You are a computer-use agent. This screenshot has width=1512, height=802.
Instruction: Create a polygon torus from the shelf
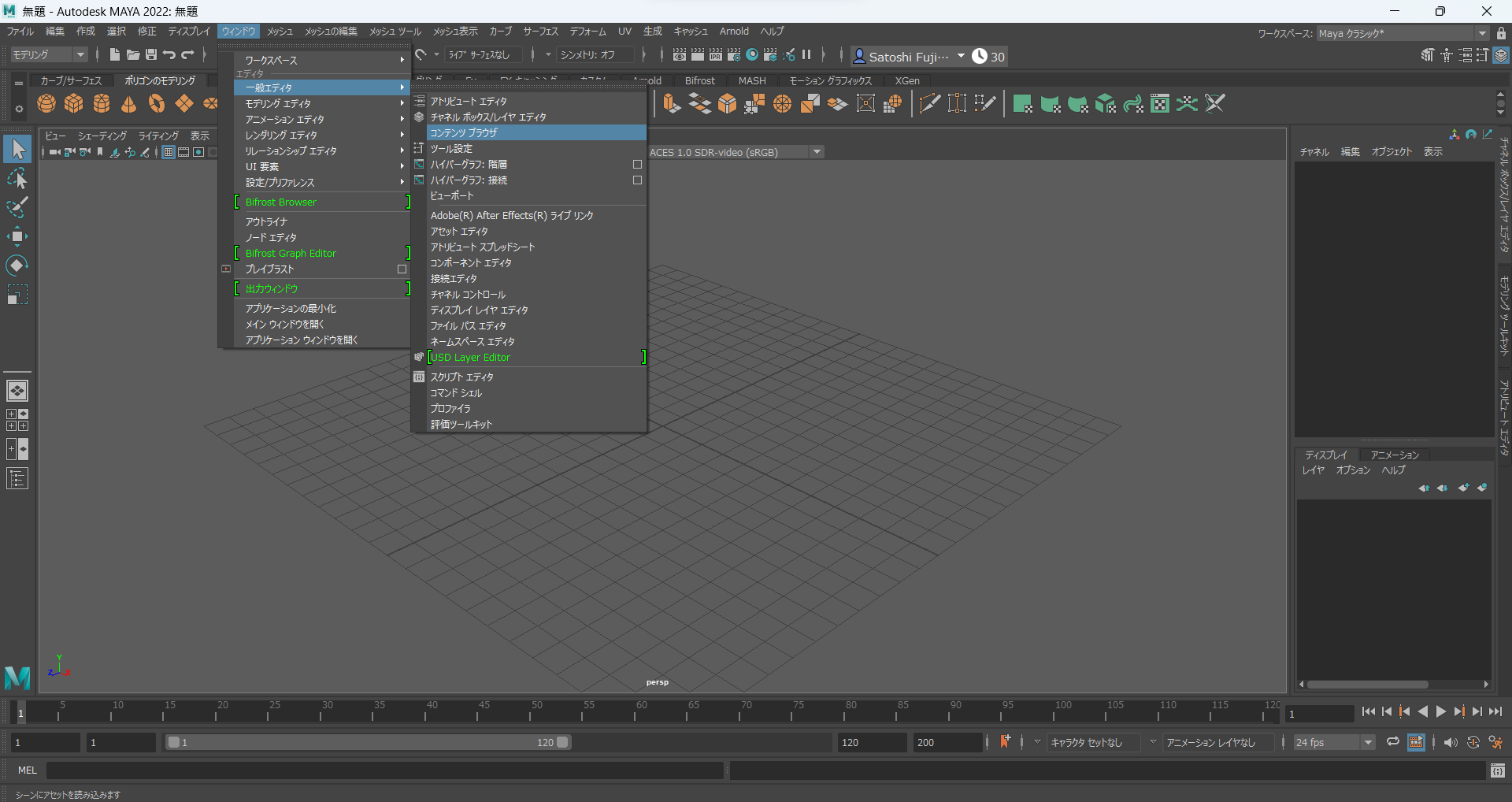coord(155,103)
